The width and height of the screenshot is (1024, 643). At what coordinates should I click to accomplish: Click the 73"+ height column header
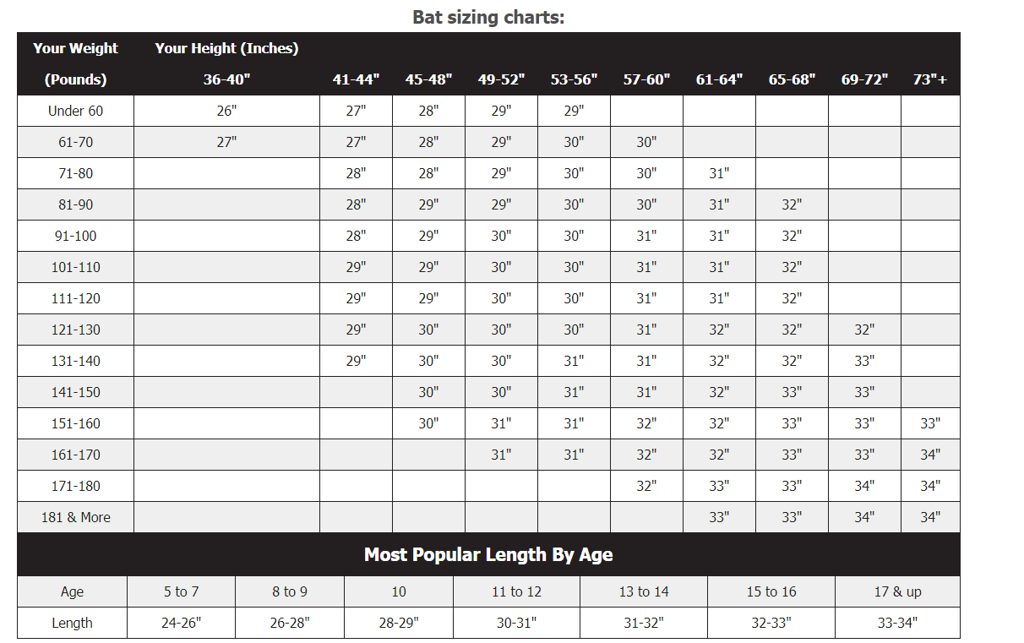[x=930, y=80]
